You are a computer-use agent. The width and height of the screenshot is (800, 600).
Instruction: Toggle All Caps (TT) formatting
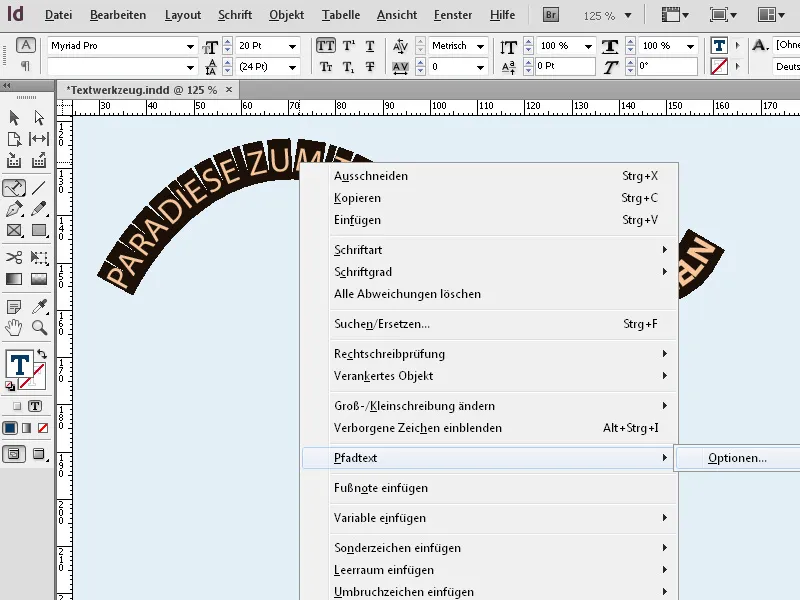point(326,46)
